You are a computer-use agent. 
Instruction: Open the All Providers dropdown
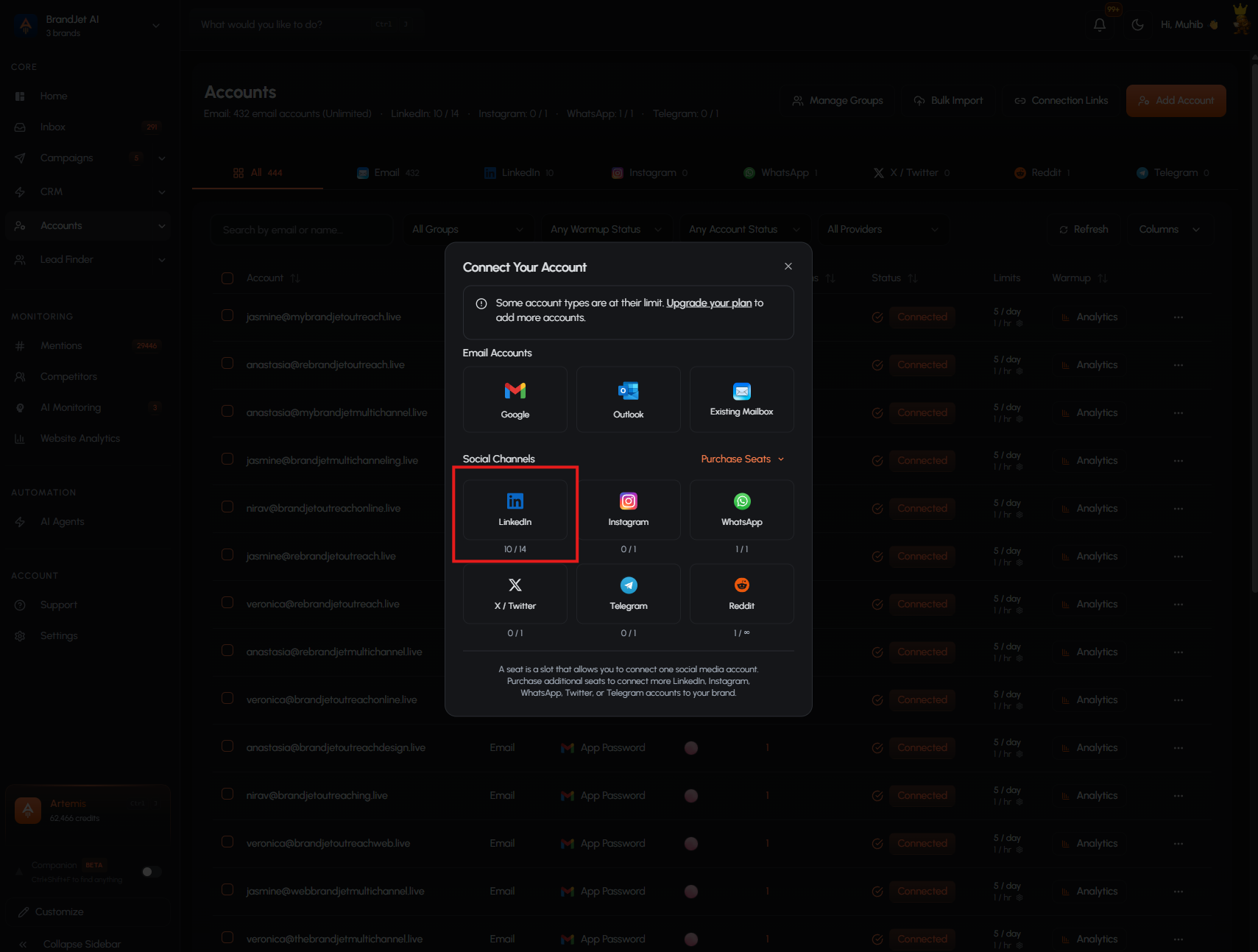pyautogui.click(x=883, y=229)
